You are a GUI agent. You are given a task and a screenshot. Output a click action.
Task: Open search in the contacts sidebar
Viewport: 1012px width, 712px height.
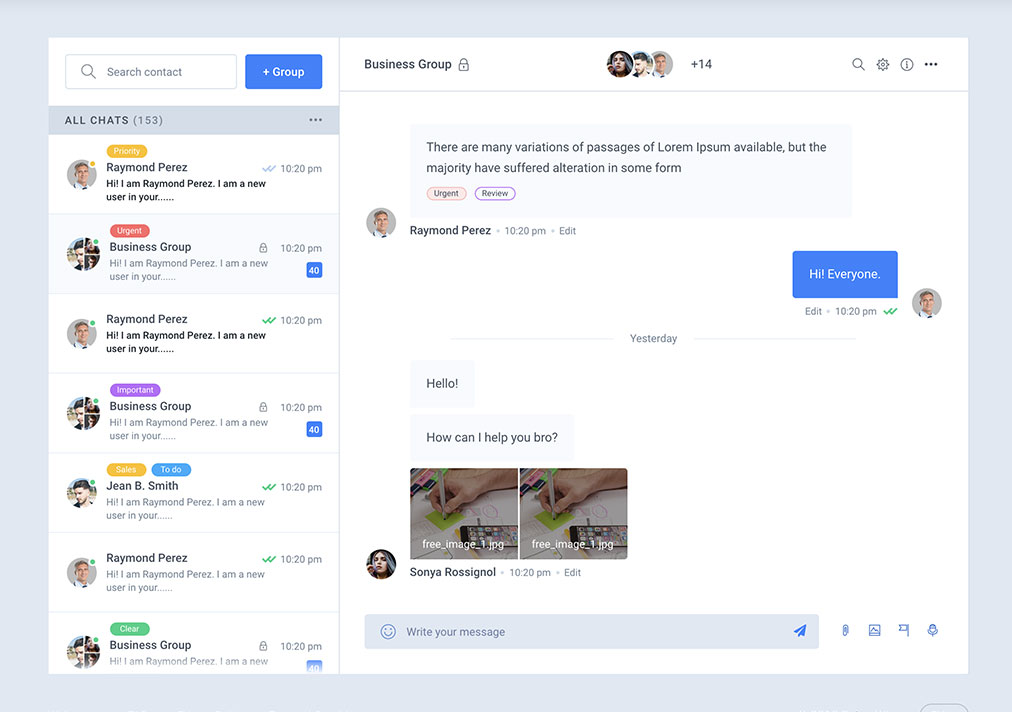150,71
